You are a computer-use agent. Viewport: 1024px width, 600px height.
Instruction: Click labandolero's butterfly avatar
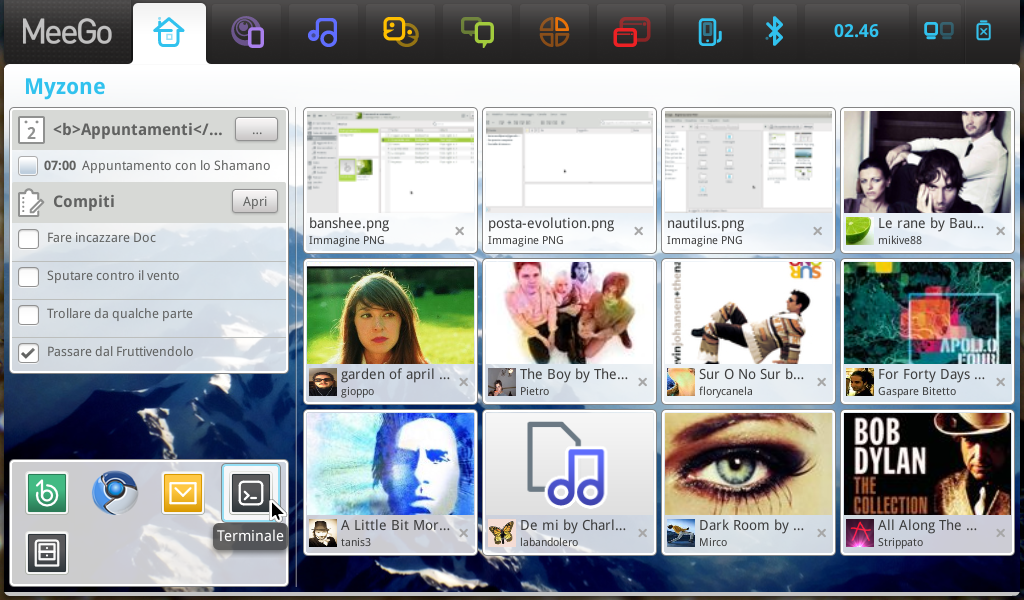[x=502, y=533]
